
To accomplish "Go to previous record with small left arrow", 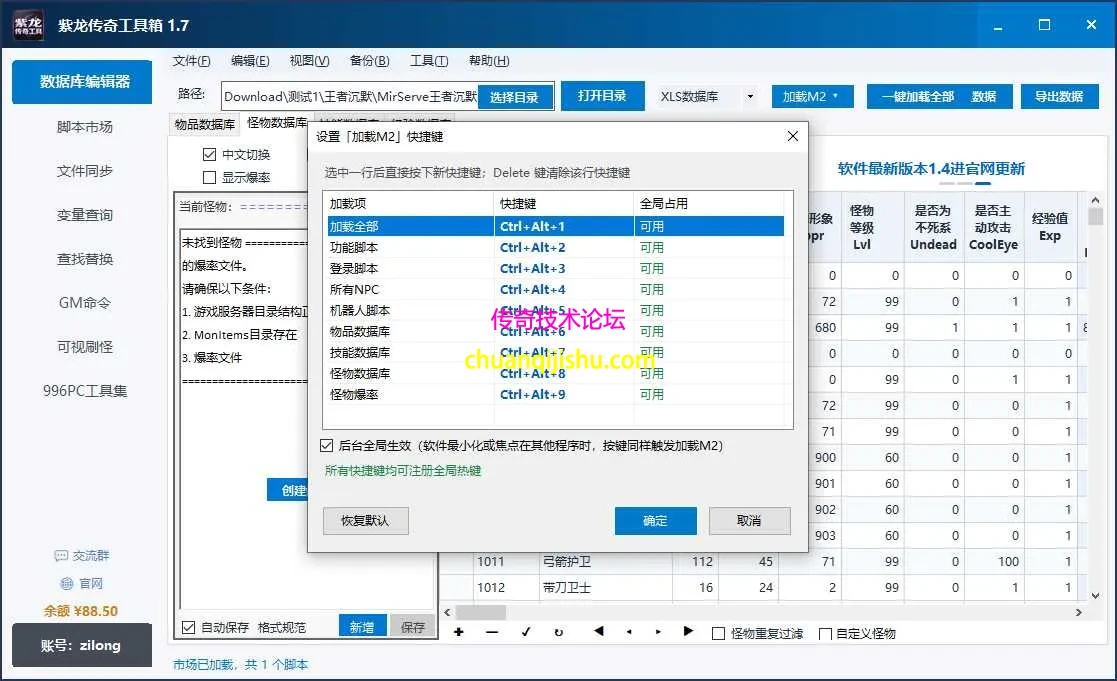I will click(628, 632).
